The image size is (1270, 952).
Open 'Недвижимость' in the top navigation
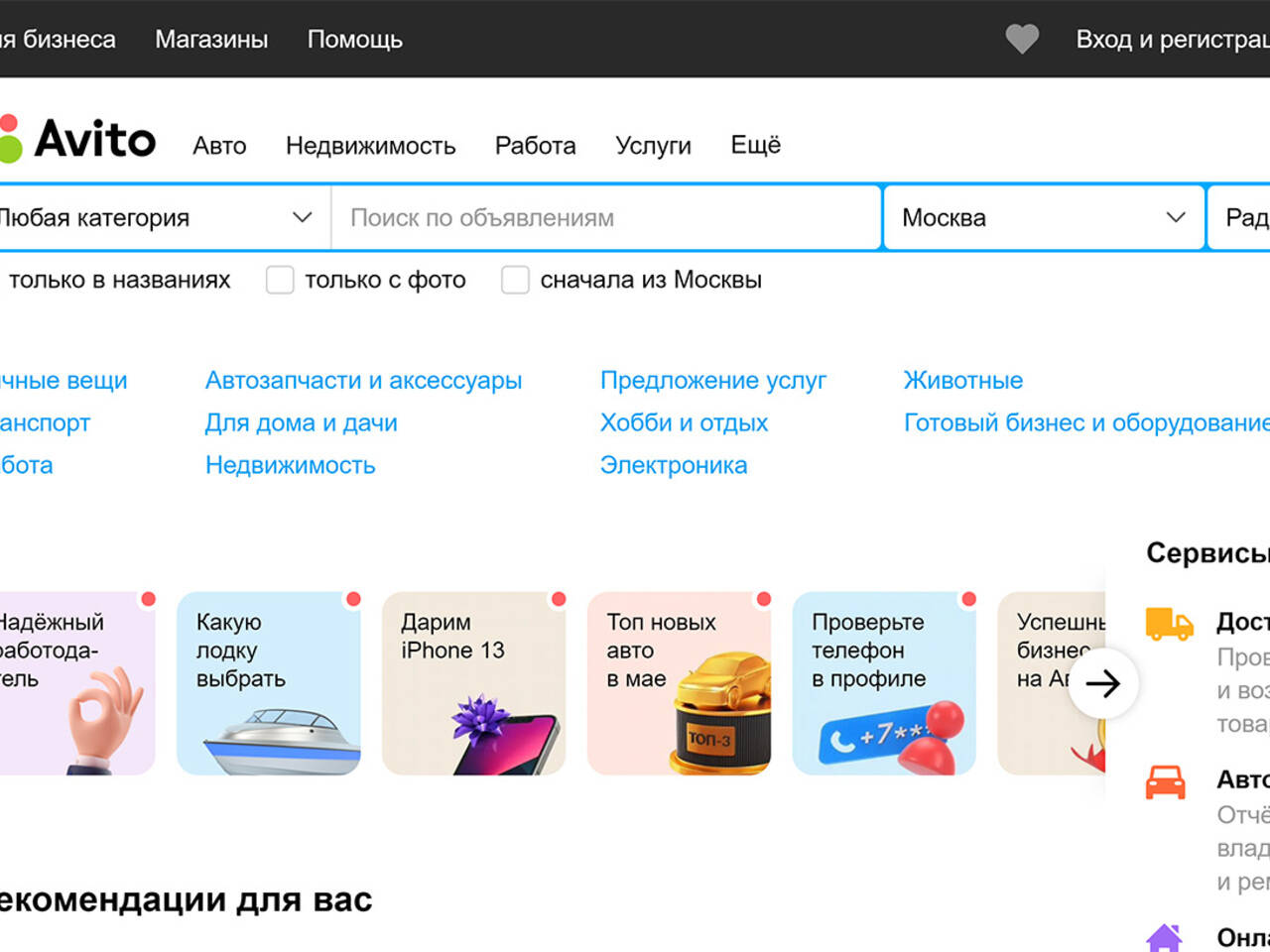[x=371, y=146]
